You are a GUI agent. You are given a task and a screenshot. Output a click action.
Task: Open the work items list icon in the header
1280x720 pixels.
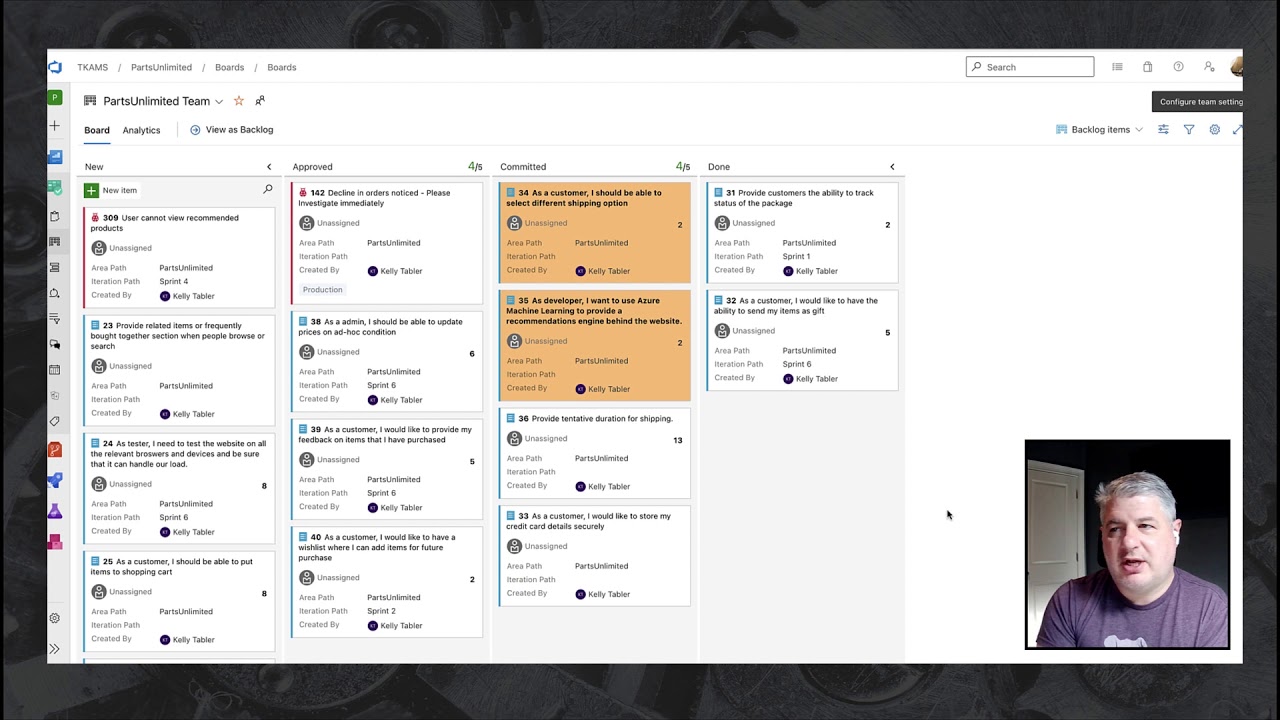(1117, 67)
